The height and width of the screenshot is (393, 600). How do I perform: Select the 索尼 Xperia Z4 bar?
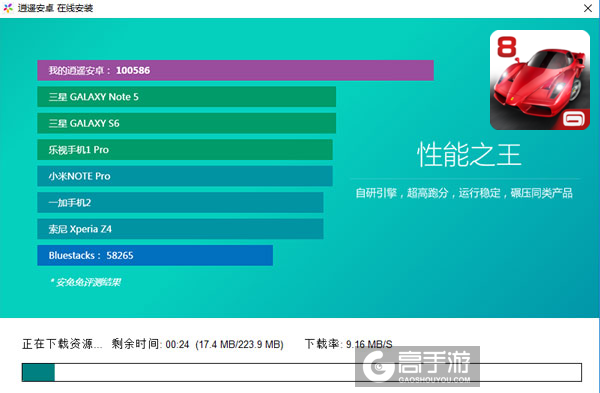click(180, 229)
